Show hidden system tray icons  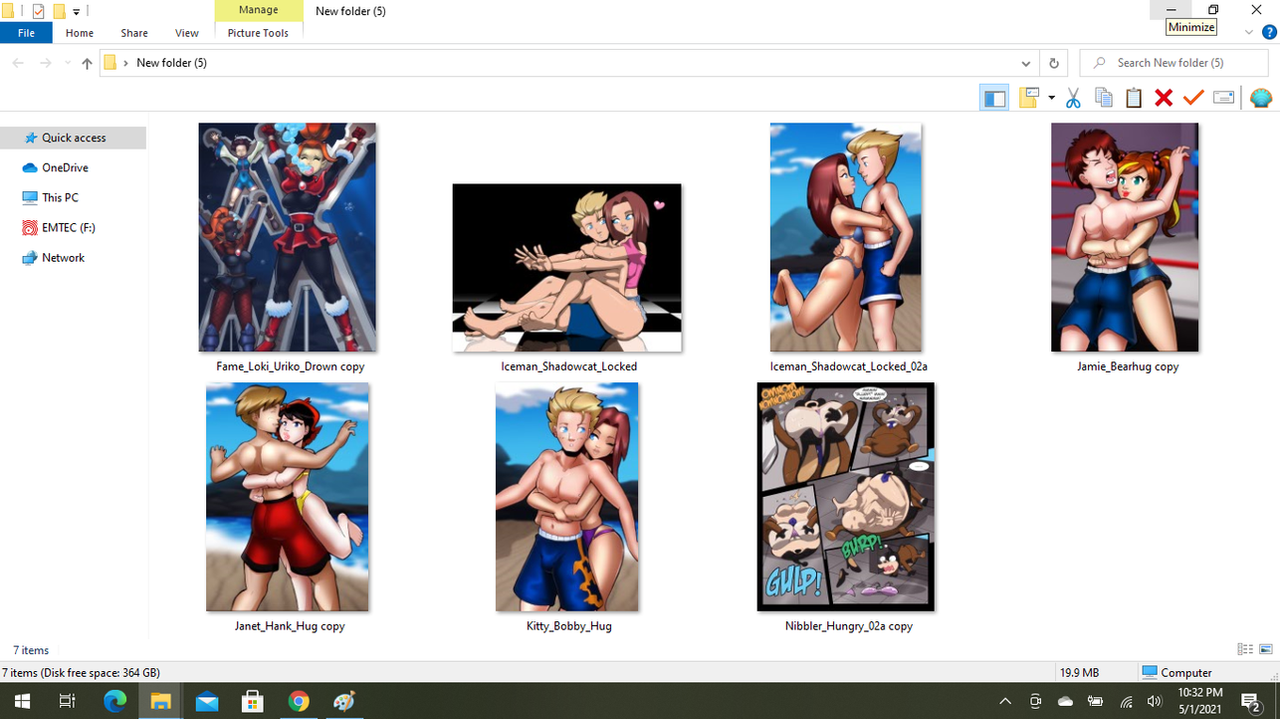pos(1005,701)
